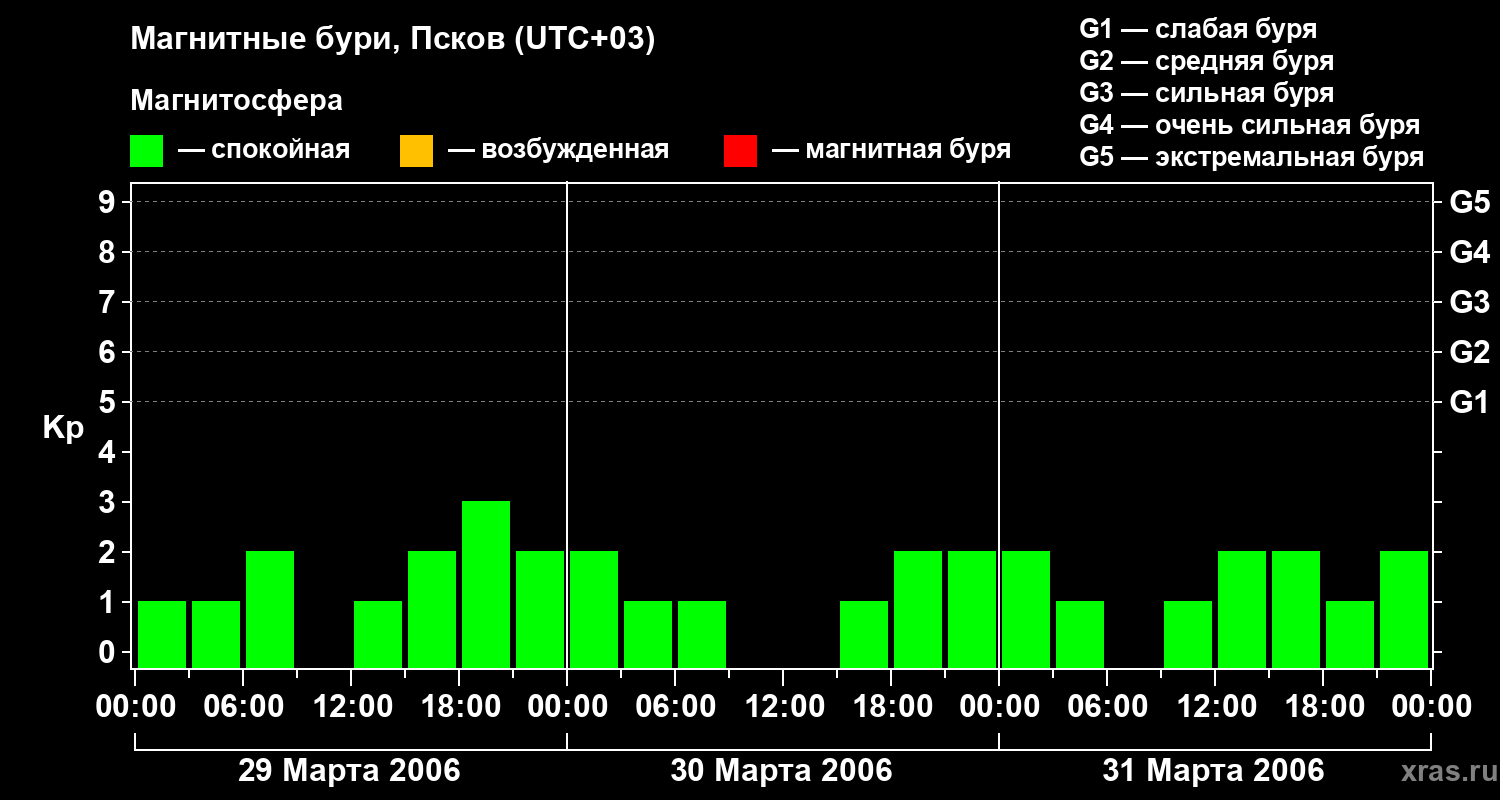Click the Kp 1 bar at 15:00–18:00 on 30 Марта
1500x800 pixels.
864,634
